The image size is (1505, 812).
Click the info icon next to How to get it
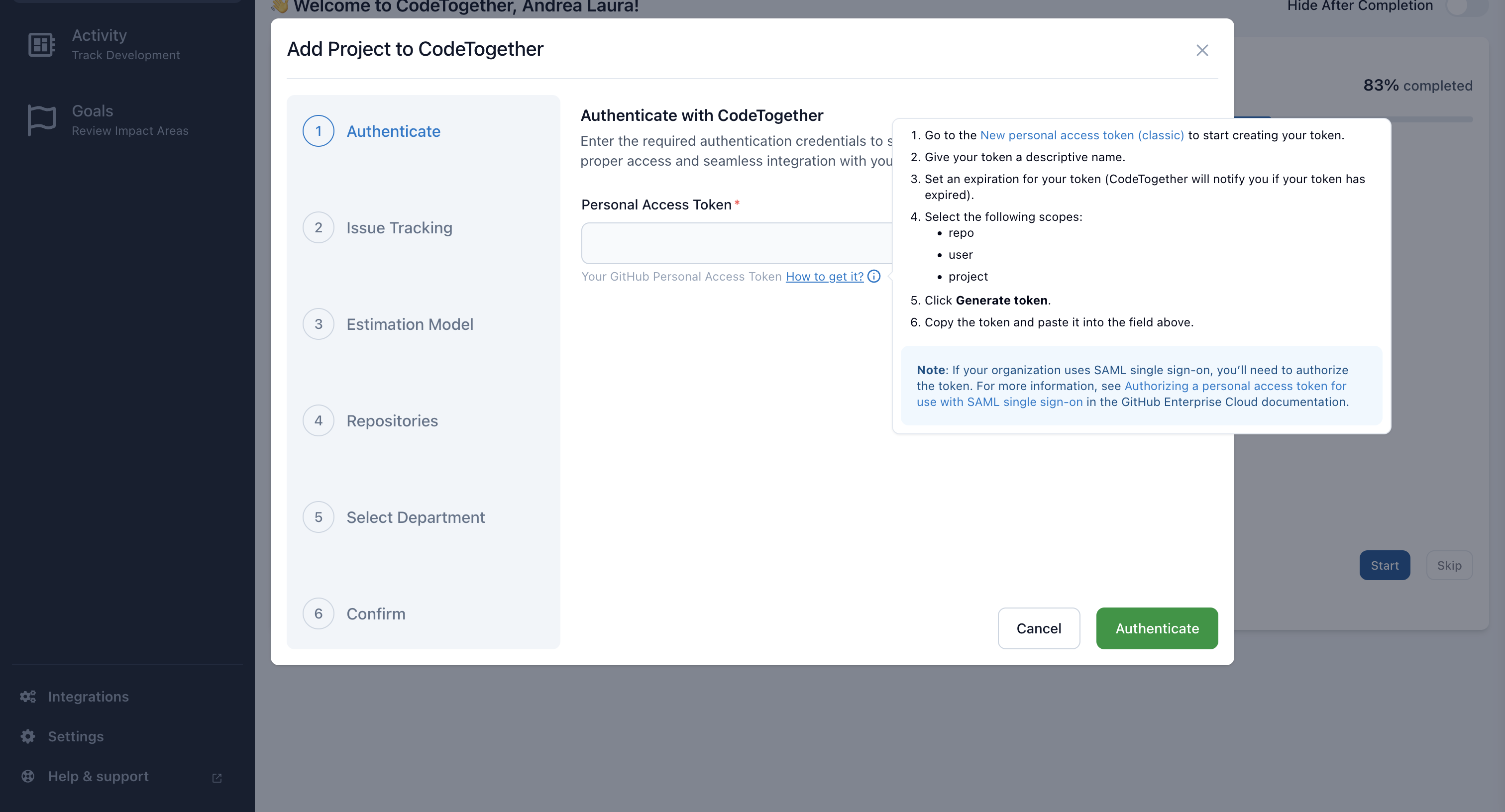coord(873,276)
